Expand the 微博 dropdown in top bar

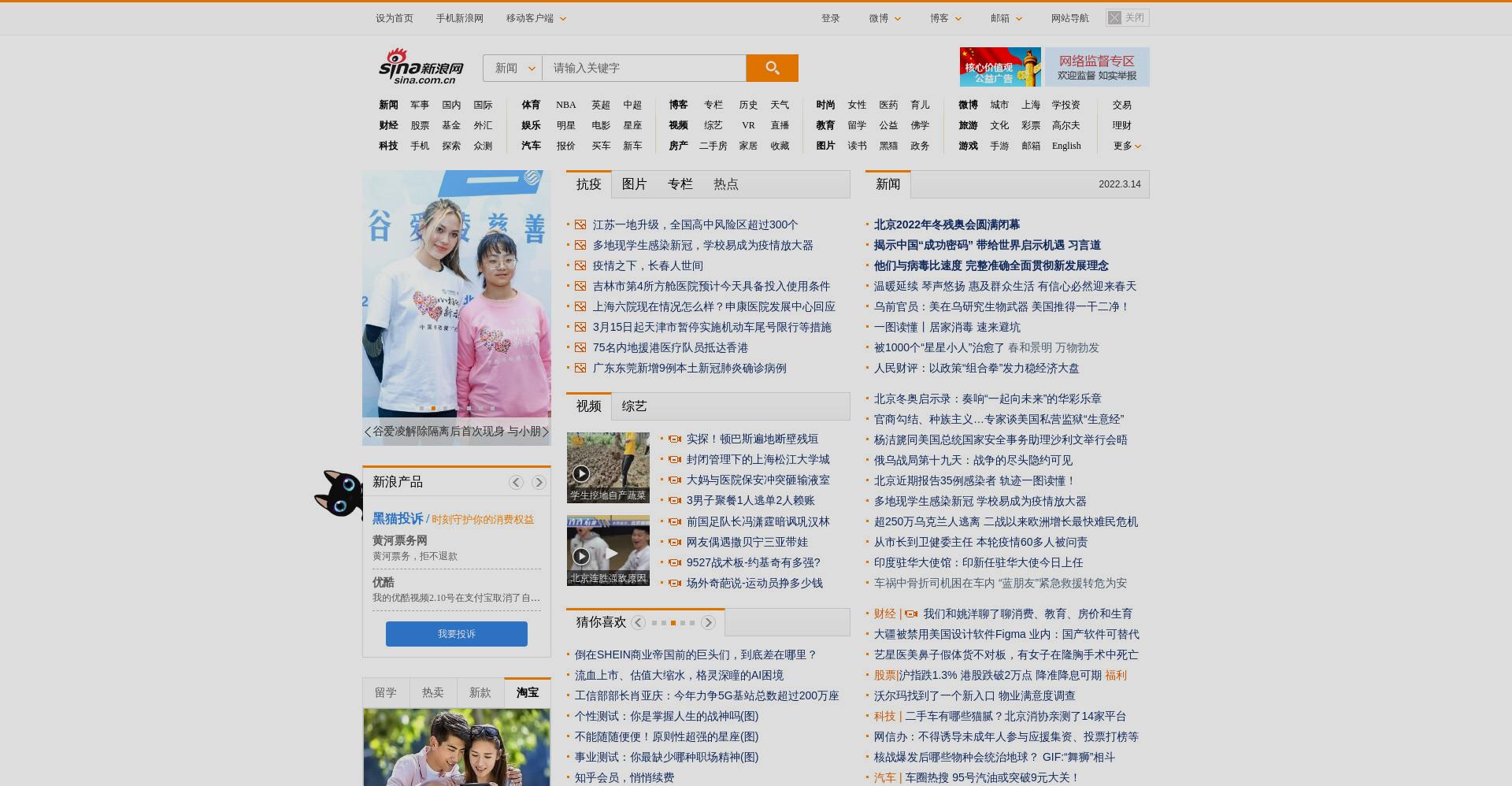tap(885, 18)
